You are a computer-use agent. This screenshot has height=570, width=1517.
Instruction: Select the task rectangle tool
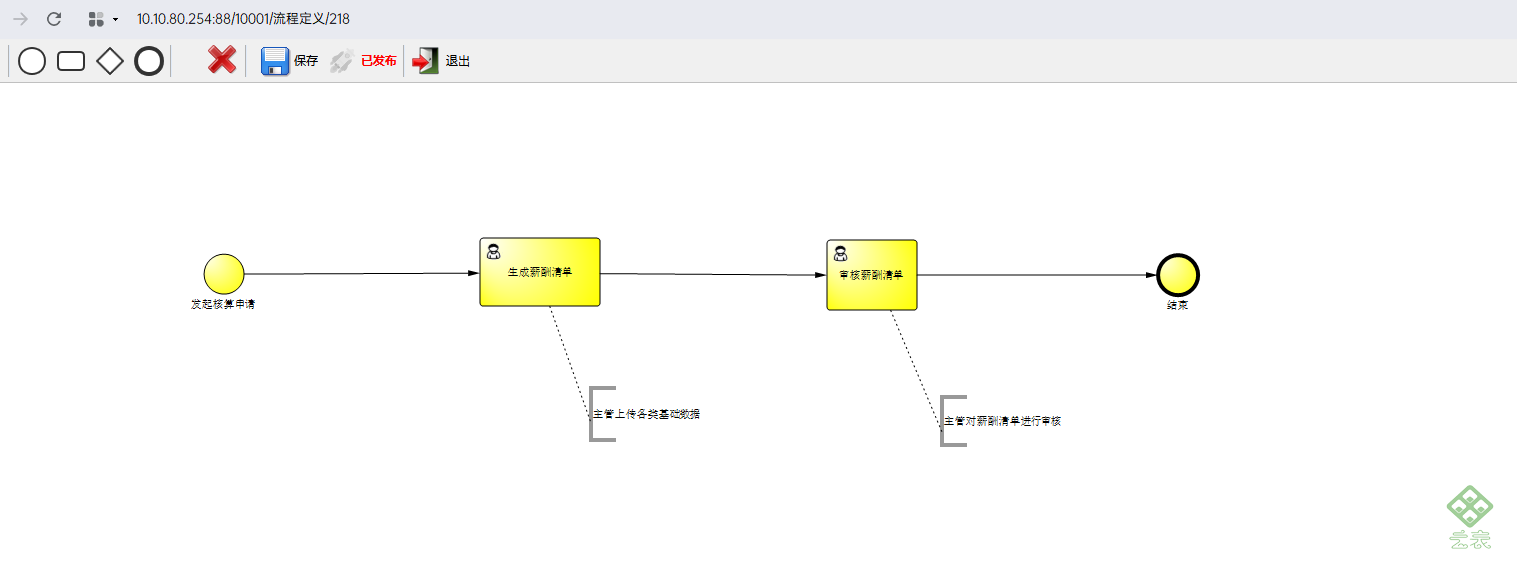[71, 61]
